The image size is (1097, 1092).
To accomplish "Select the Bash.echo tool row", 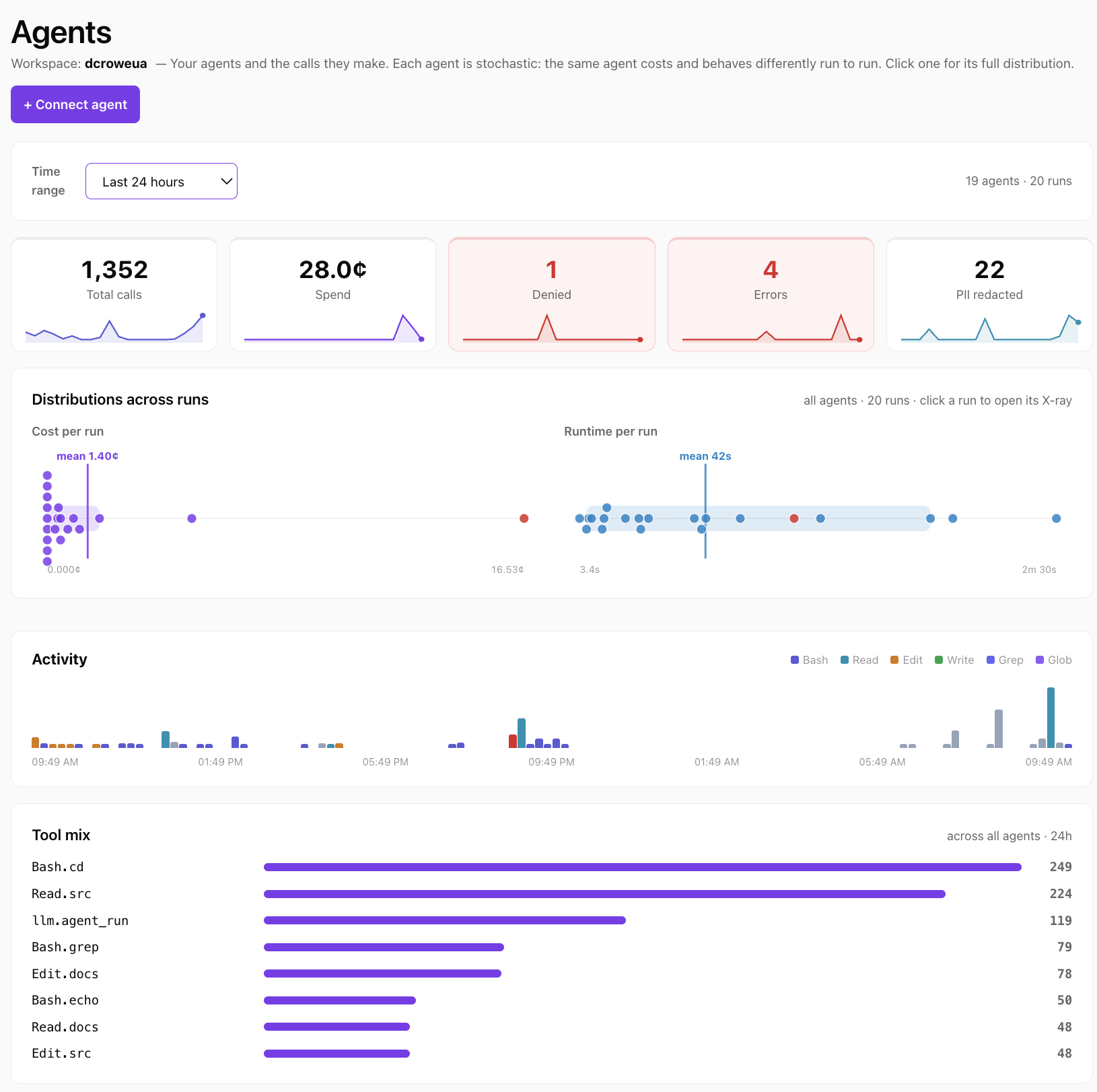I will coord(552,1000).
